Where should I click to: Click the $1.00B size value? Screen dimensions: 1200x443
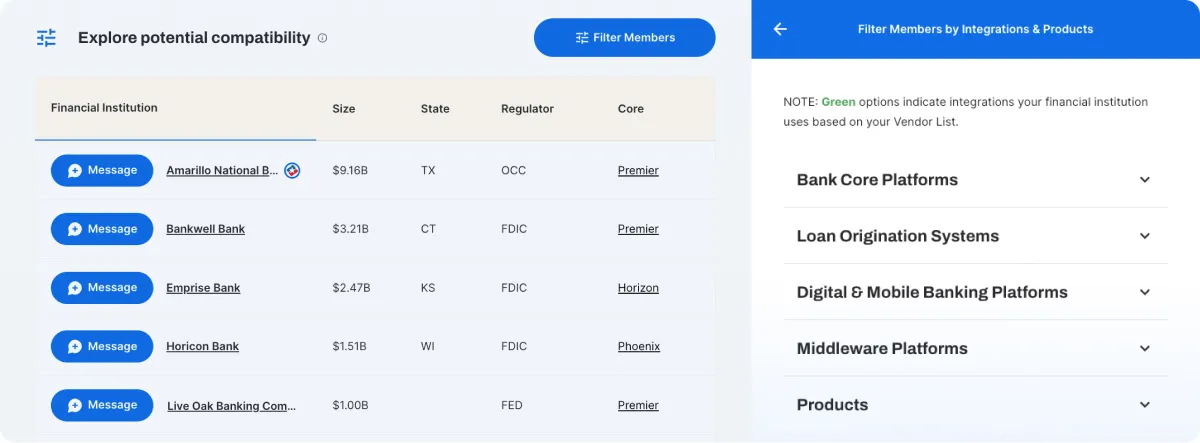click(x=350, y=406)
